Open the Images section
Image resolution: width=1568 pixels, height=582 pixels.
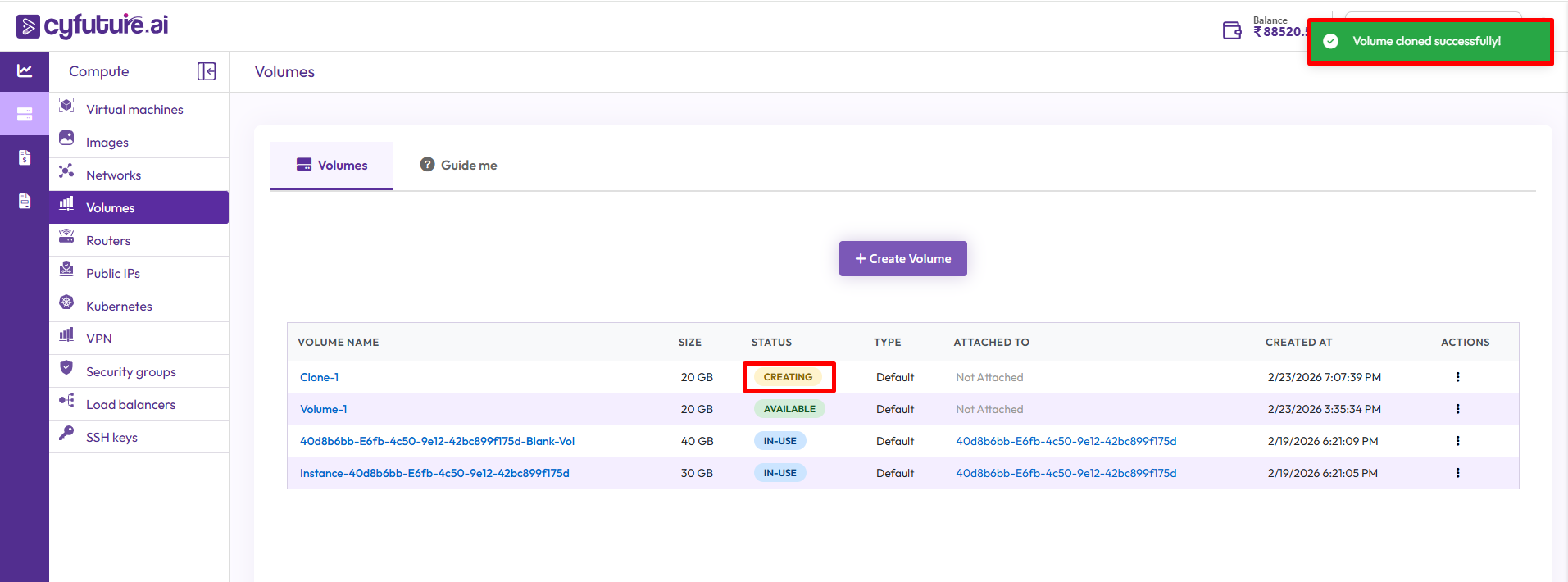tap(107, 142)
